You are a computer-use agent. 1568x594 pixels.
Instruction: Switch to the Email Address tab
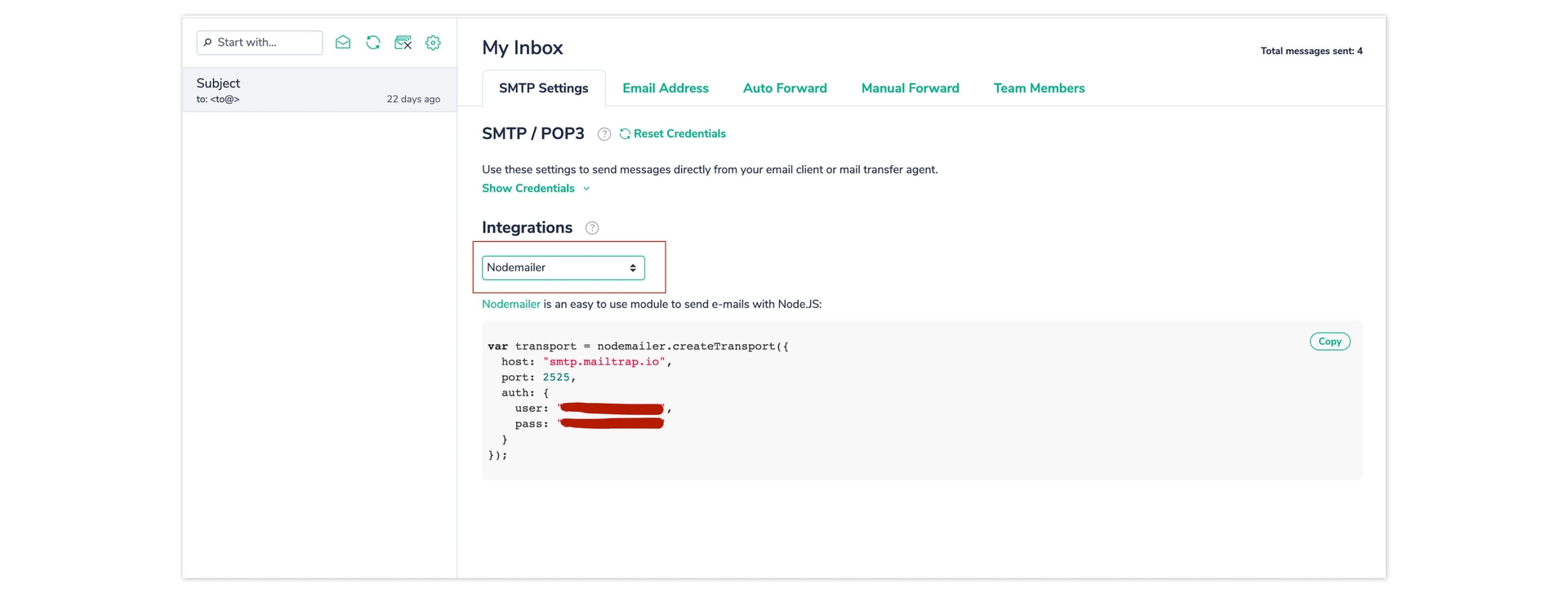(x=665, y=88)
